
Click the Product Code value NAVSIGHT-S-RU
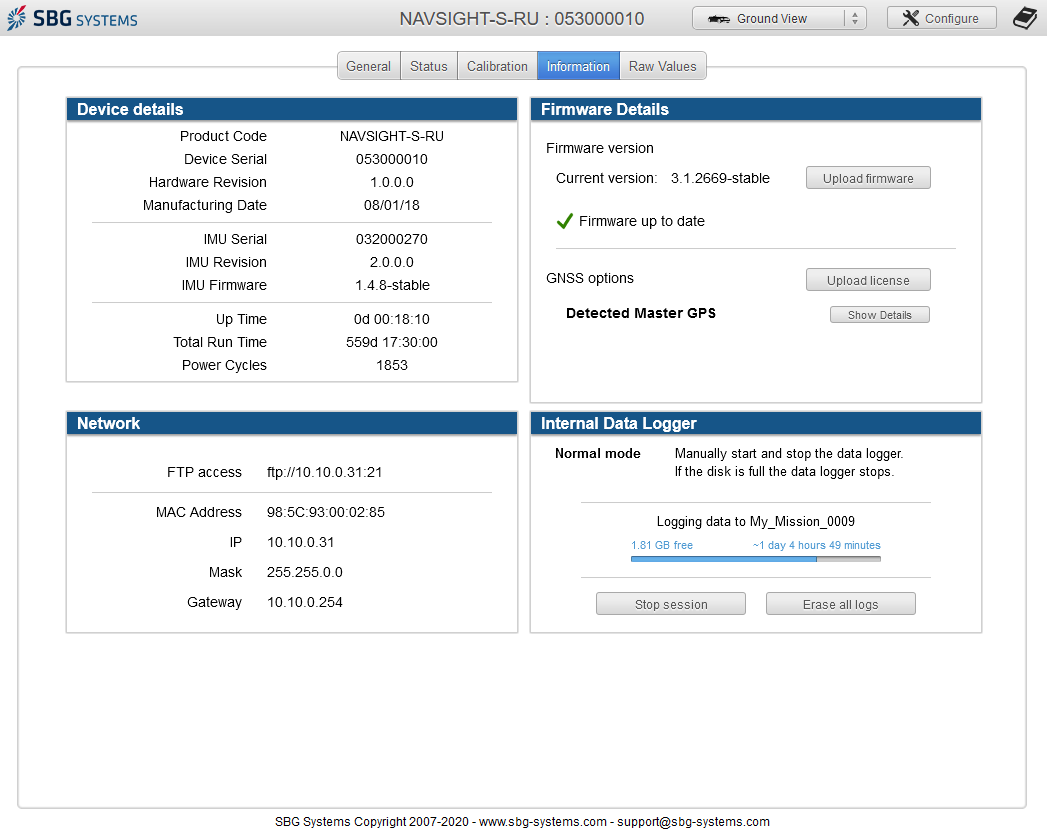pos(392,136)
